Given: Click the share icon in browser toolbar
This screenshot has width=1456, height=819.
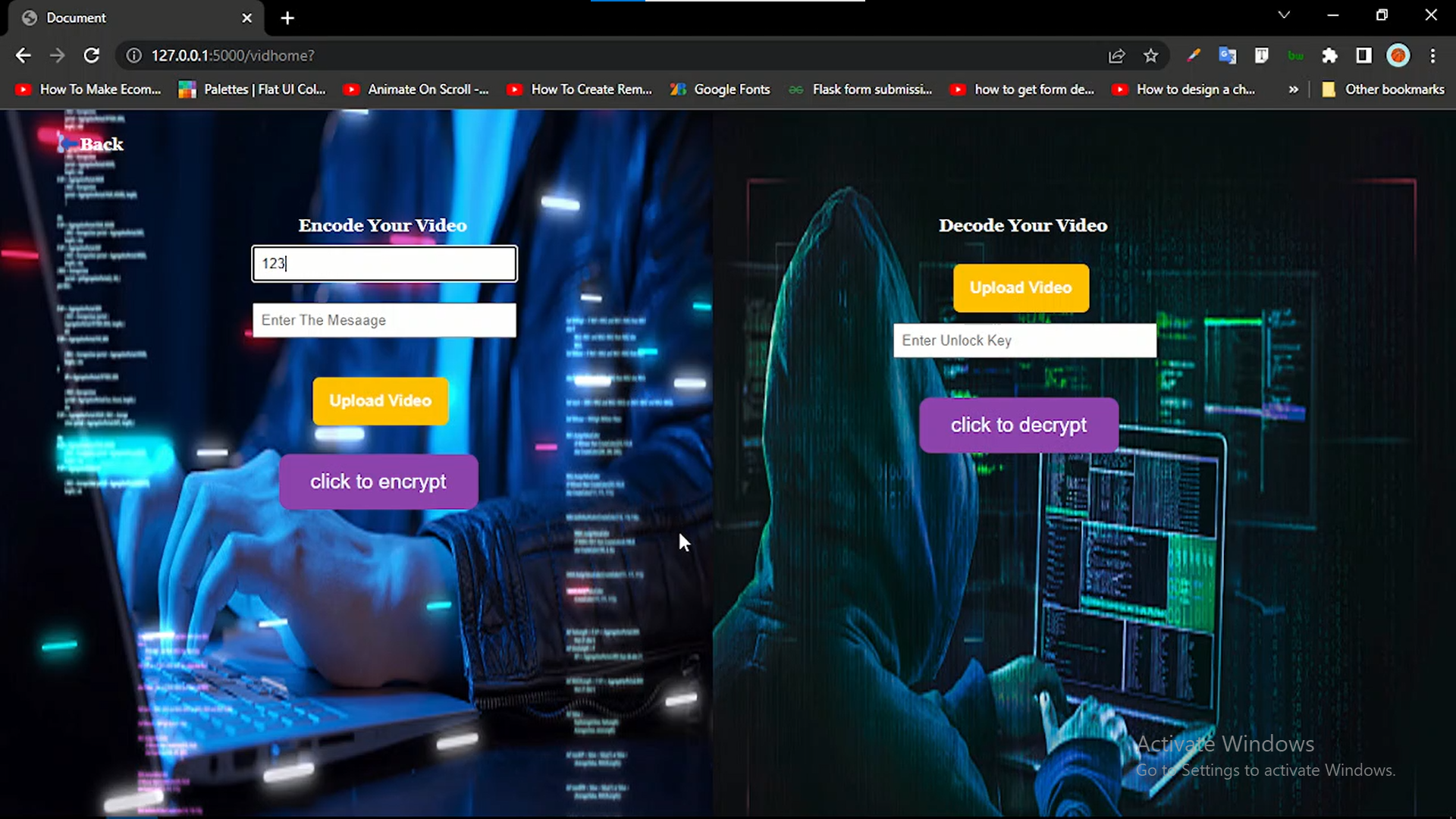Looking at the screenshot, I should coord(1117,56).
